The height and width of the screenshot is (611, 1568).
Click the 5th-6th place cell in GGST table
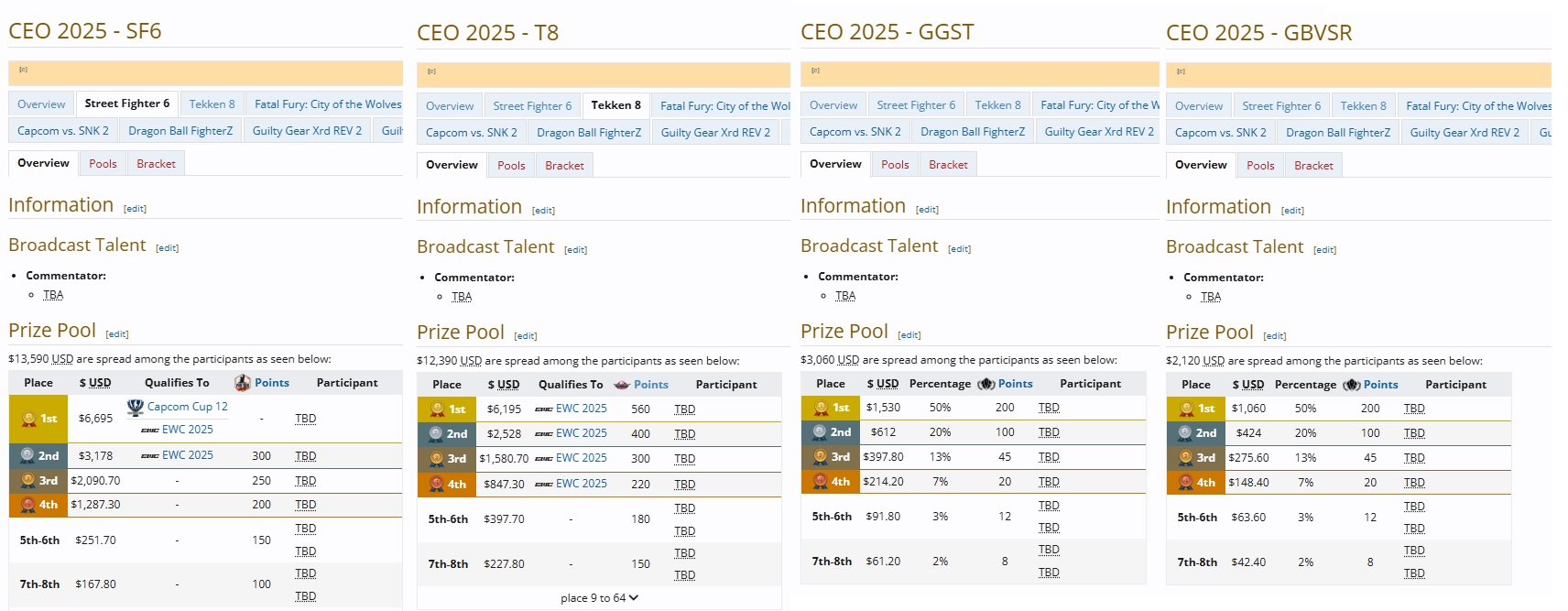coord(832,517)
